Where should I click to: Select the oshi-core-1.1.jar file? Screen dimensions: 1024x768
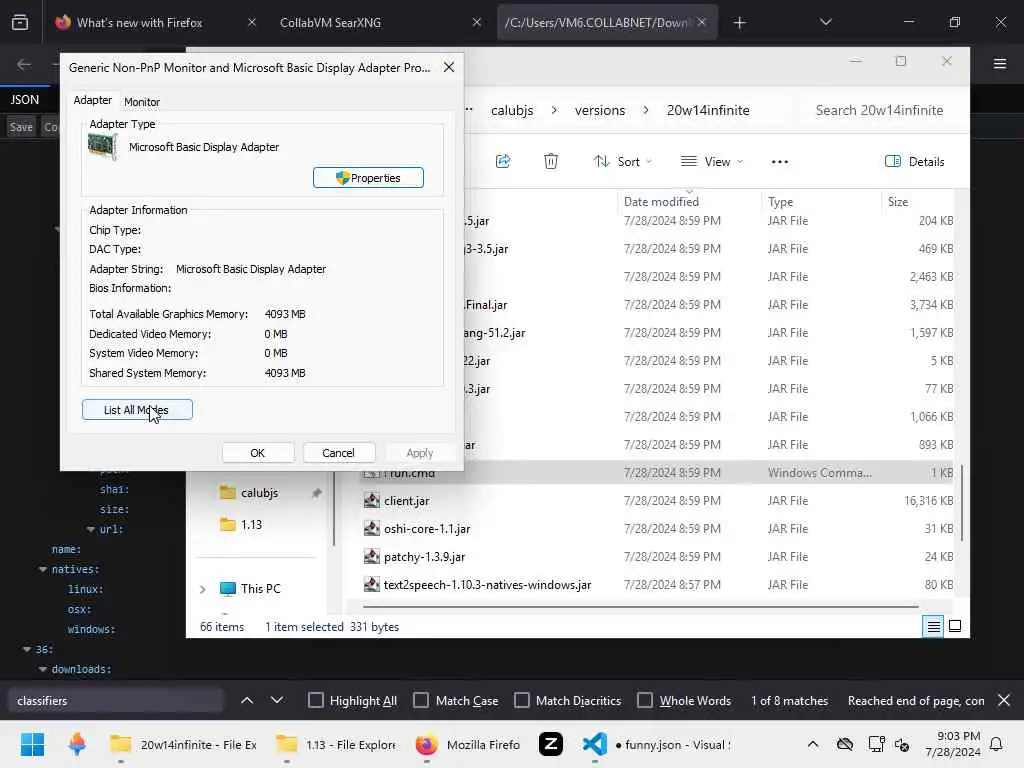pos(427,529)
